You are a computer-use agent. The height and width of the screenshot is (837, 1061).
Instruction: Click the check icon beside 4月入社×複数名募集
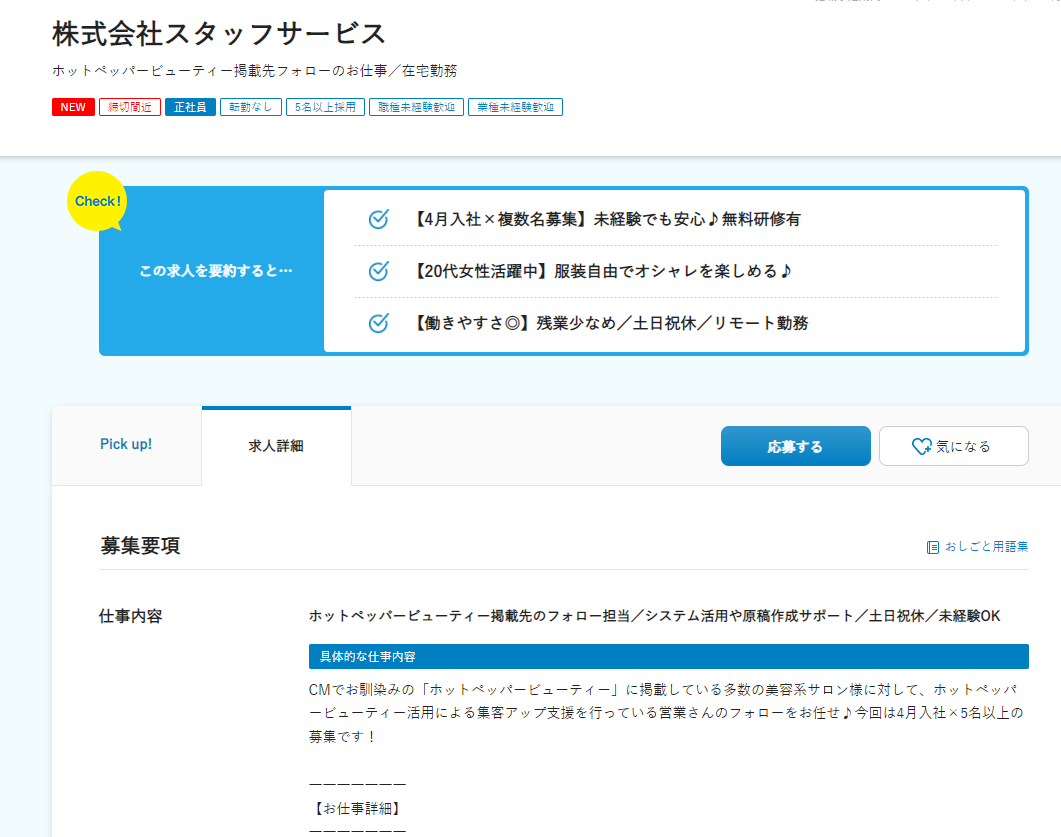[378, 219]
